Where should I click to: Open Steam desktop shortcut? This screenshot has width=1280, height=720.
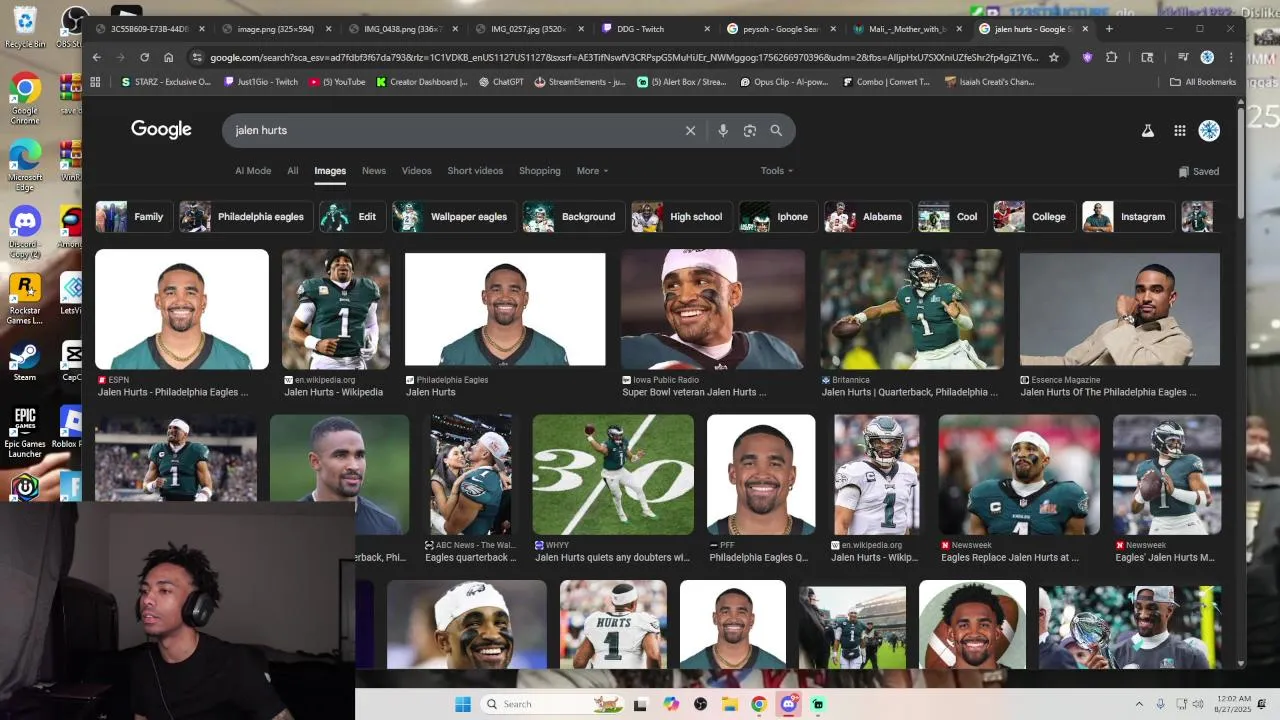pos(25,362)
